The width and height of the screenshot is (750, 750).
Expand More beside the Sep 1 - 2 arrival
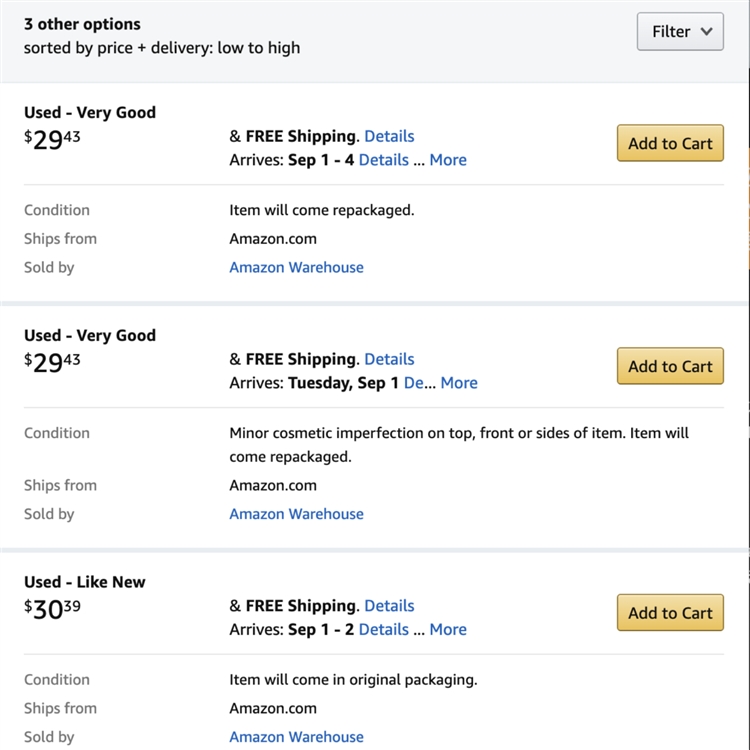click(x=448, y=630)
